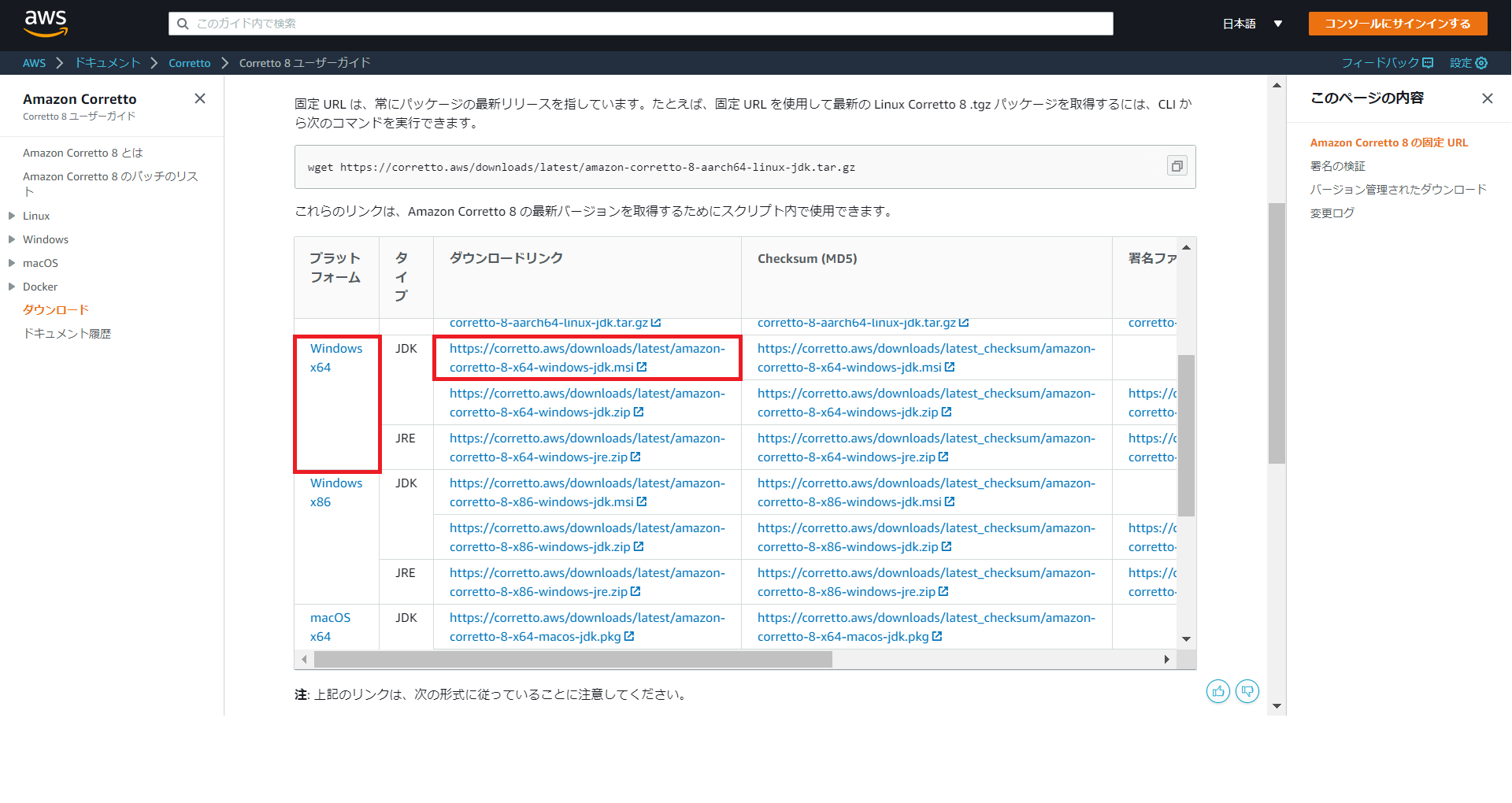Click x86-windows-jre.zip download link
The image size is (1512, 803).
(587, 582)
